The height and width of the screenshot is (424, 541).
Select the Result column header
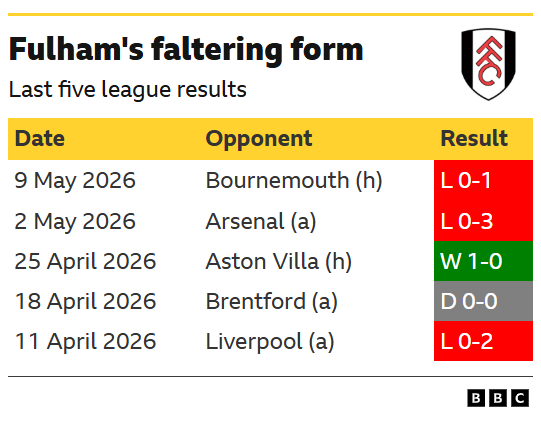coord(474,139)
